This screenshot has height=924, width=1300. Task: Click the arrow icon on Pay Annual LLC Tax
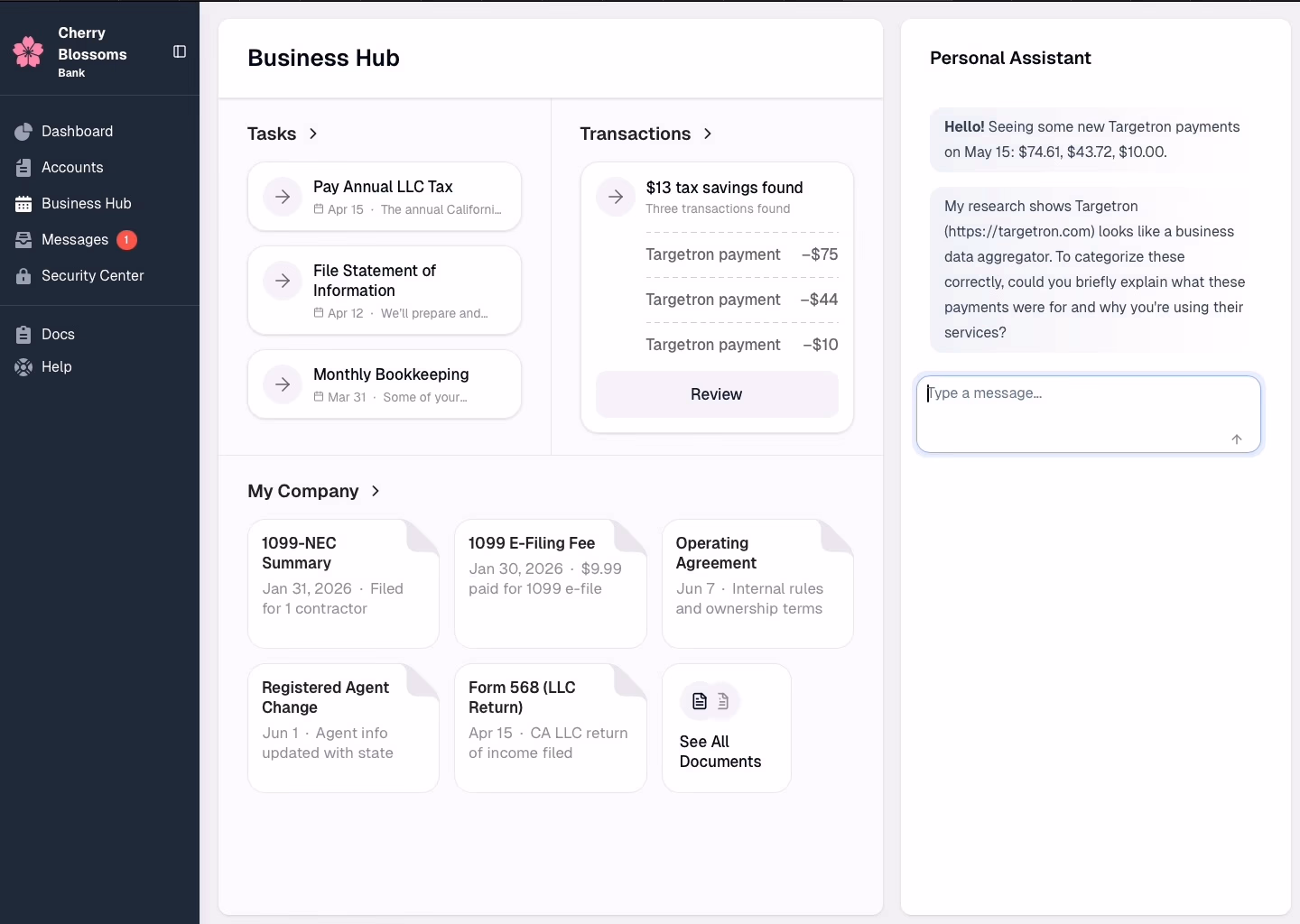(x=283, y=197)
